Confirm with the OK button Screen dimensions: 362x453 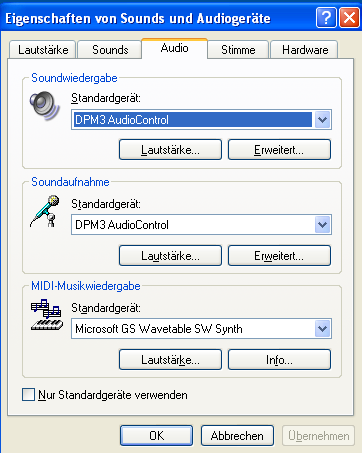[x=156, y=436]
